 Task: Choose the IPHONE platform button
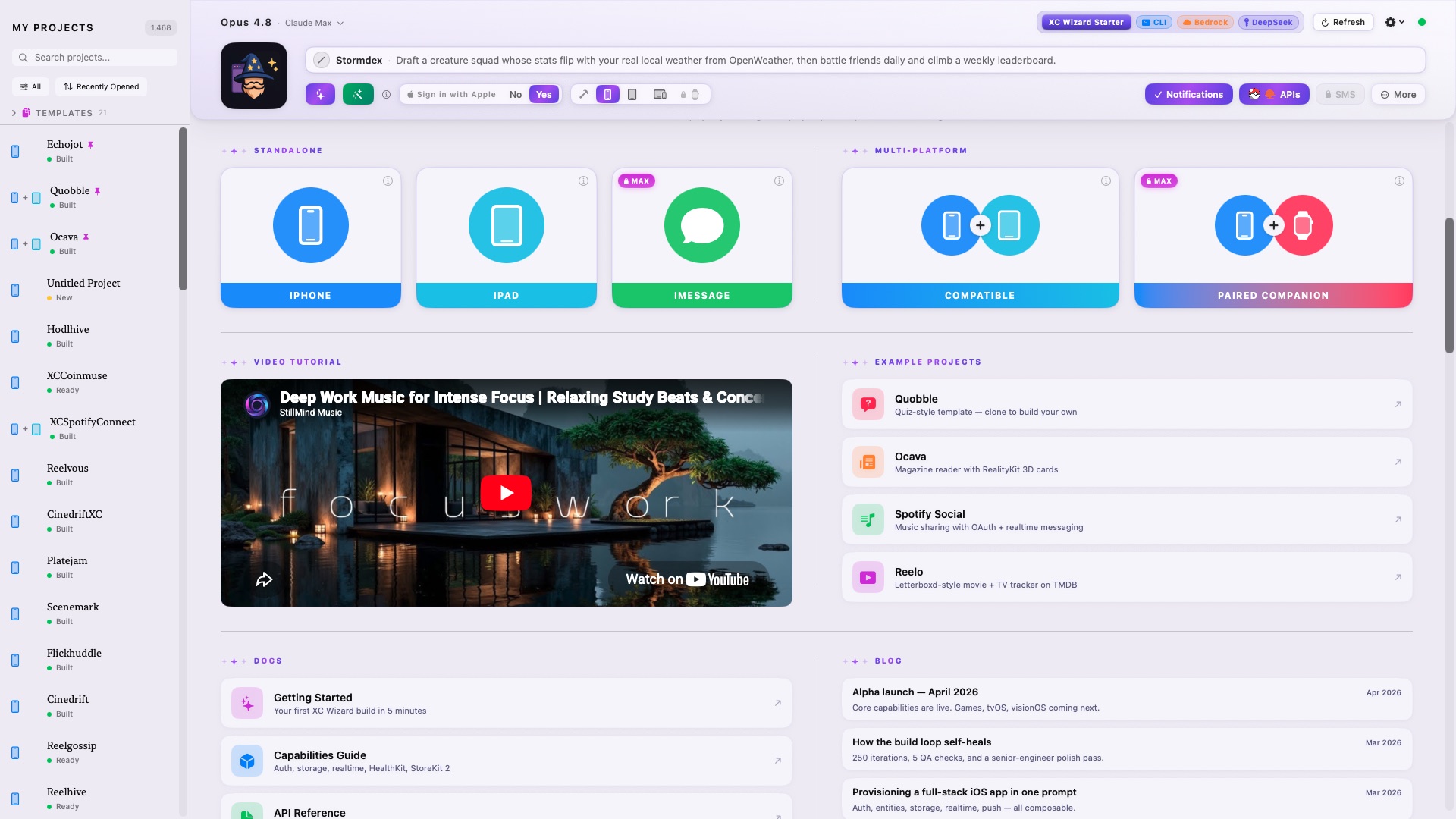point(311,295)
